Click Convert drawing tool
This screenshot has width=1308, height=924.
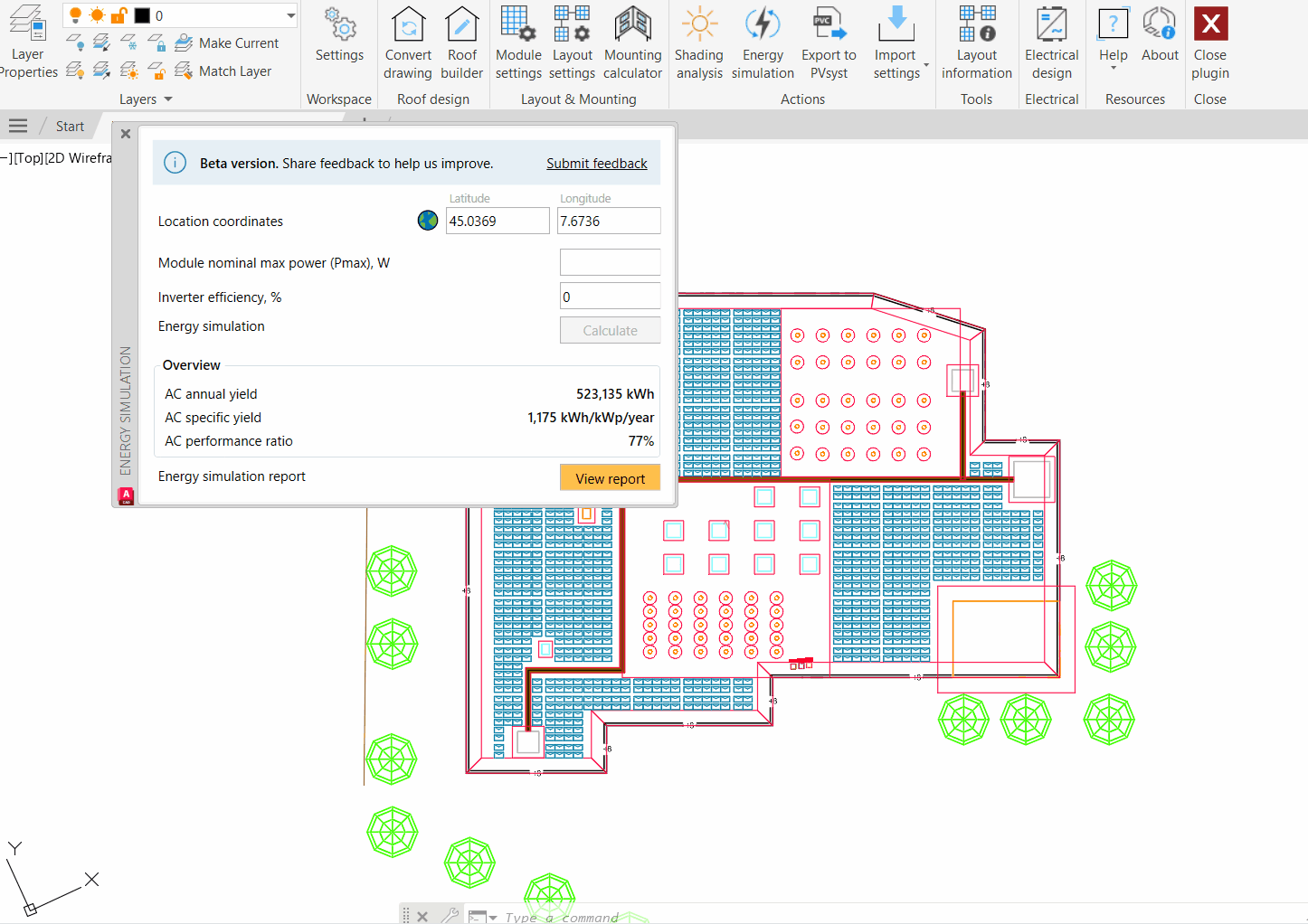pyautogui.click(x=408, y=42)
